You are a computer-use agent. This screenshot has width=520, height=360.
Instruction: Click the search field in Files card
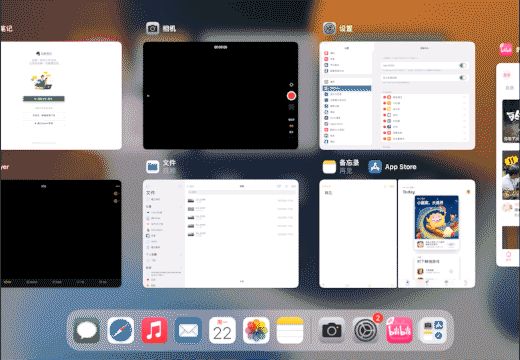(x=241, y=192)
